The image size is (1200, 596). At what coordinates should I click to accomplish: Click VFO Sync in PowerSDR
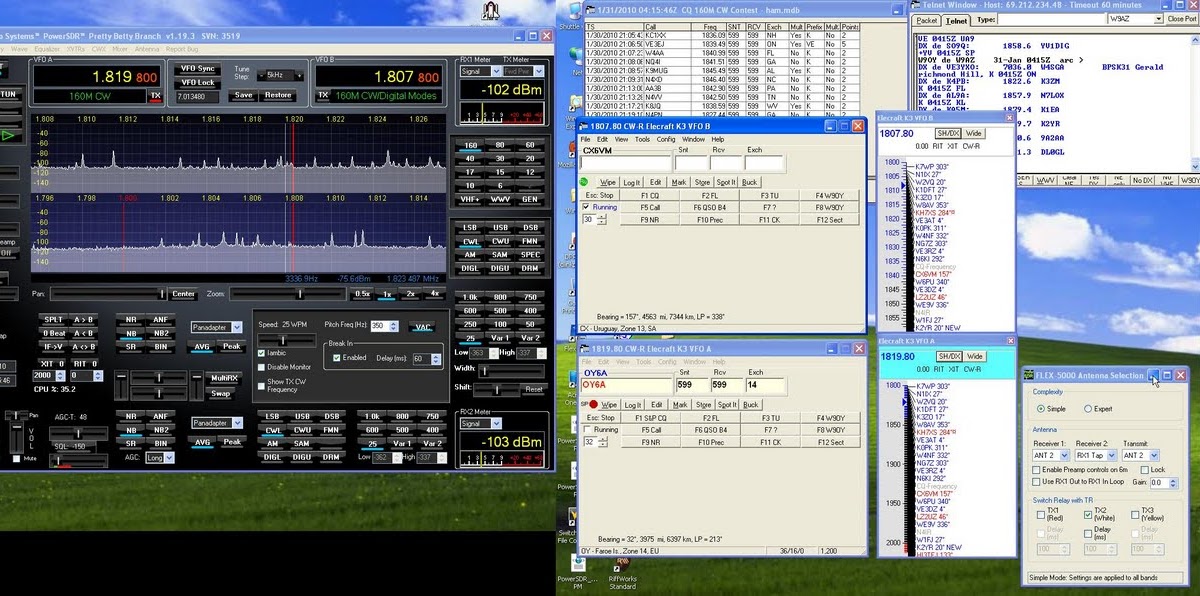[198, 69]
